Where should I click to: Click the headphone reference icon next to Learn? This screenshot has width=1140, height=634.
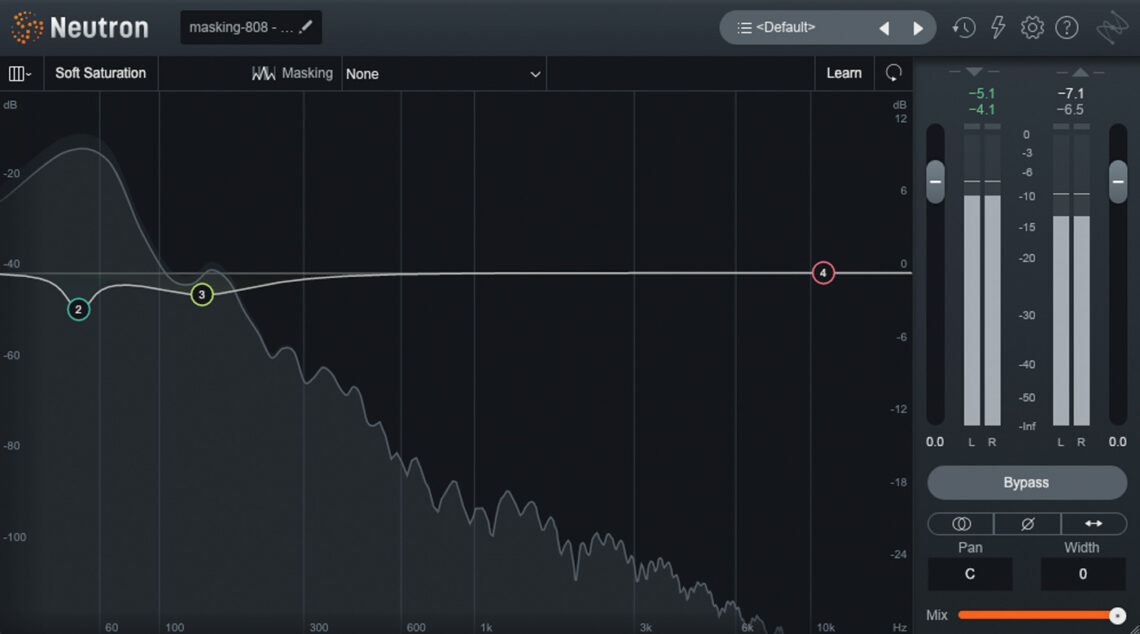pos(893,73)
